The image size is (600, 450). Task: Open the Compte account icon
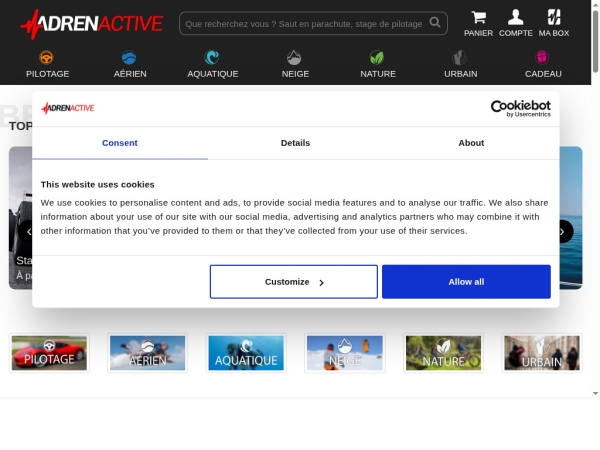click(515, 17)
